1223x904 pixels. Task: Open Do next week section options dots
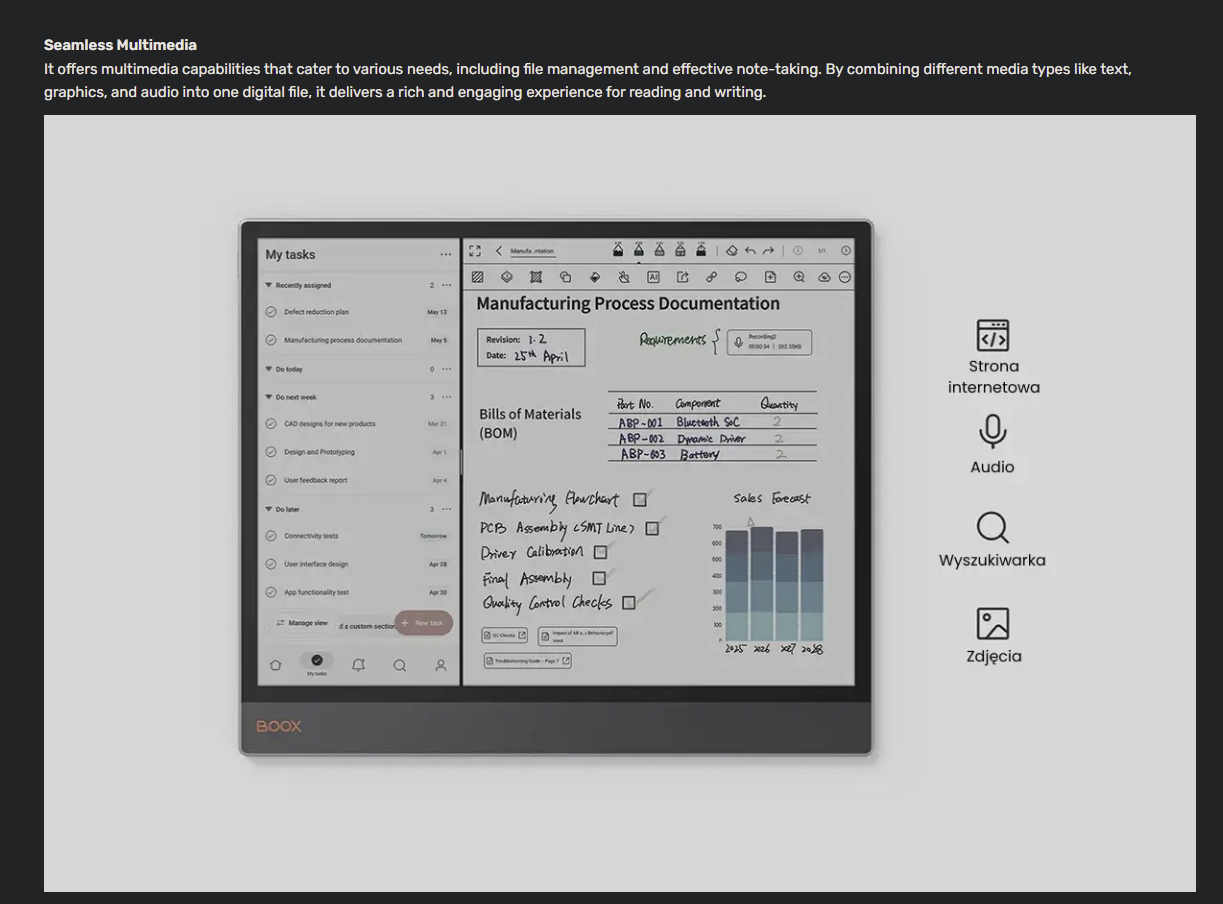click(x=447, y=397)
